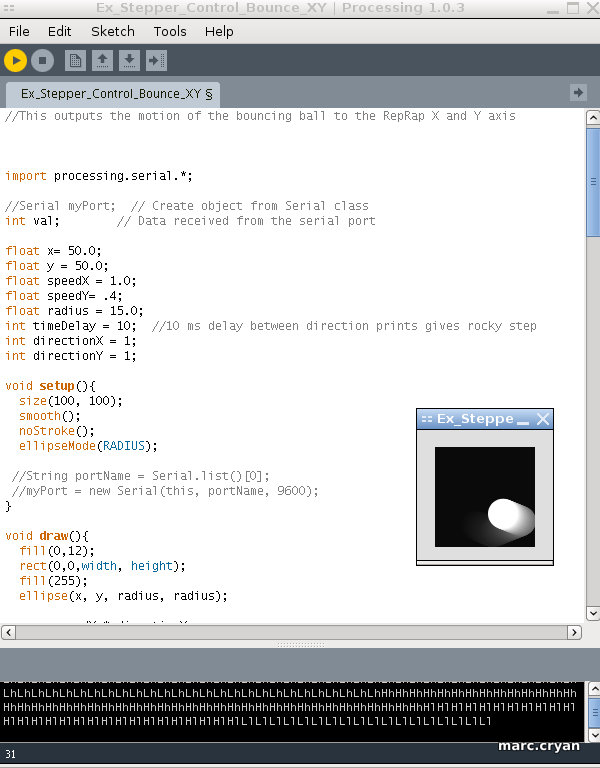The width and height of the screenshot is (600, 768).
Task: Open the Edit menu
Action: point(59,31)
